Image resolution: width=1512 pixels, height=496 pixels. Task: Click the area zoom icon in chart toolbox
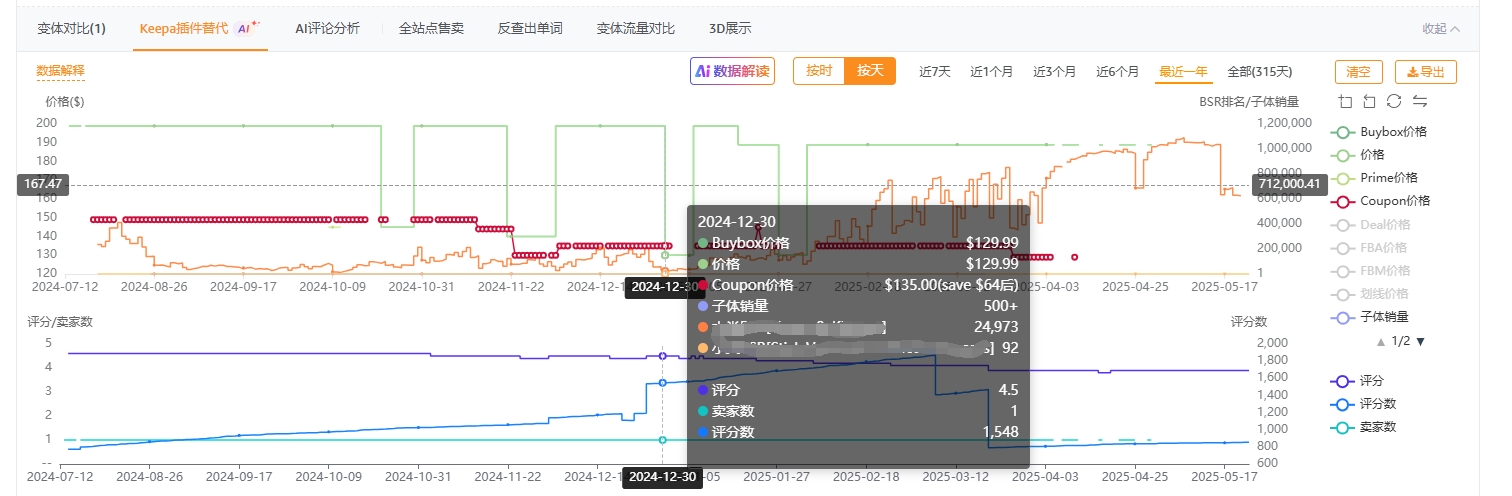(1345, 101)
